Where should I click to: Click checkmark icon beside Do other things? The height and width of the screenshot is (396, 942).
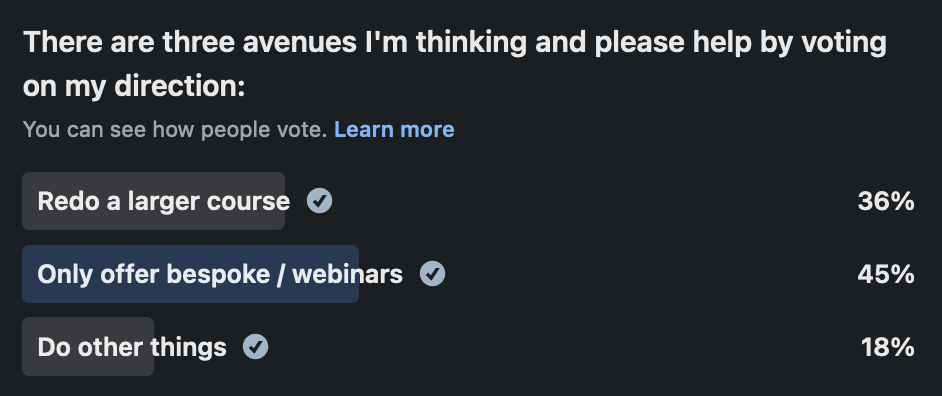click(256, 347)
